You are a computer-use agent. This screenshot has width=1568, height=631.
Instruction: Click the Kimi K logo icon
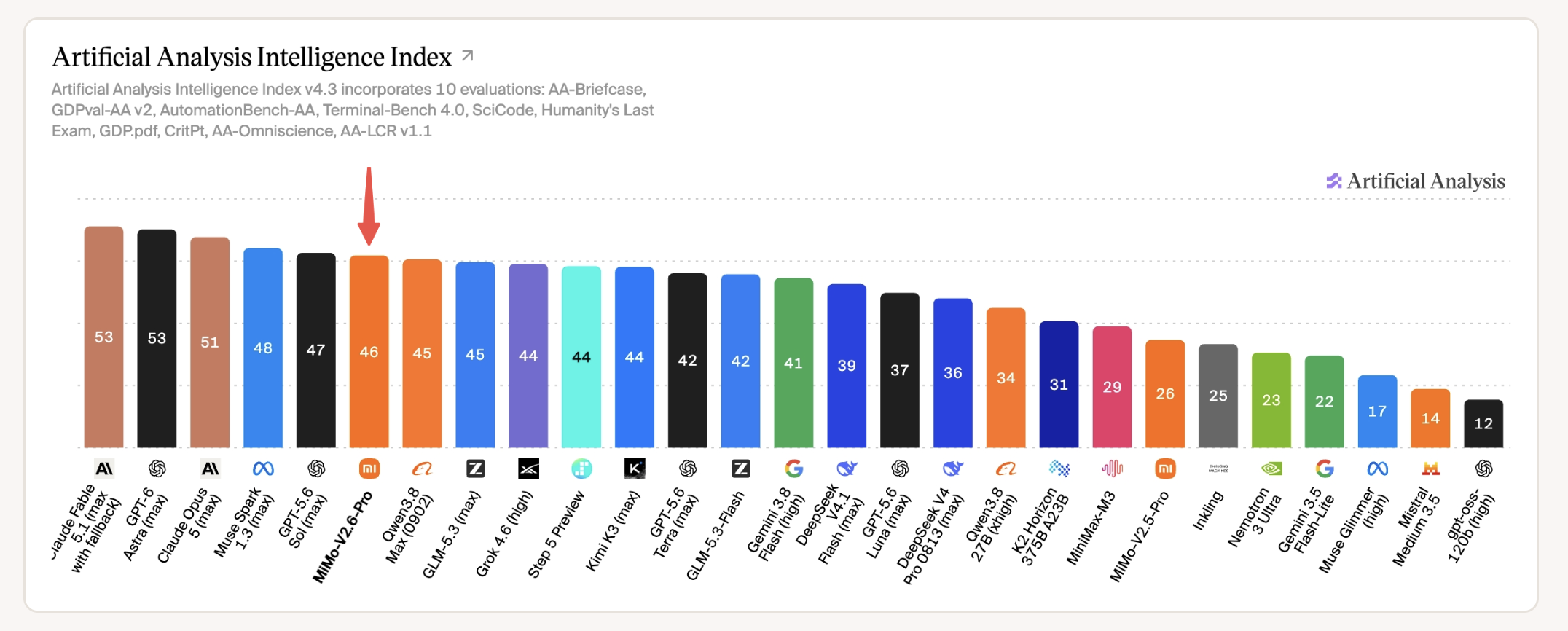coord(635,469)
